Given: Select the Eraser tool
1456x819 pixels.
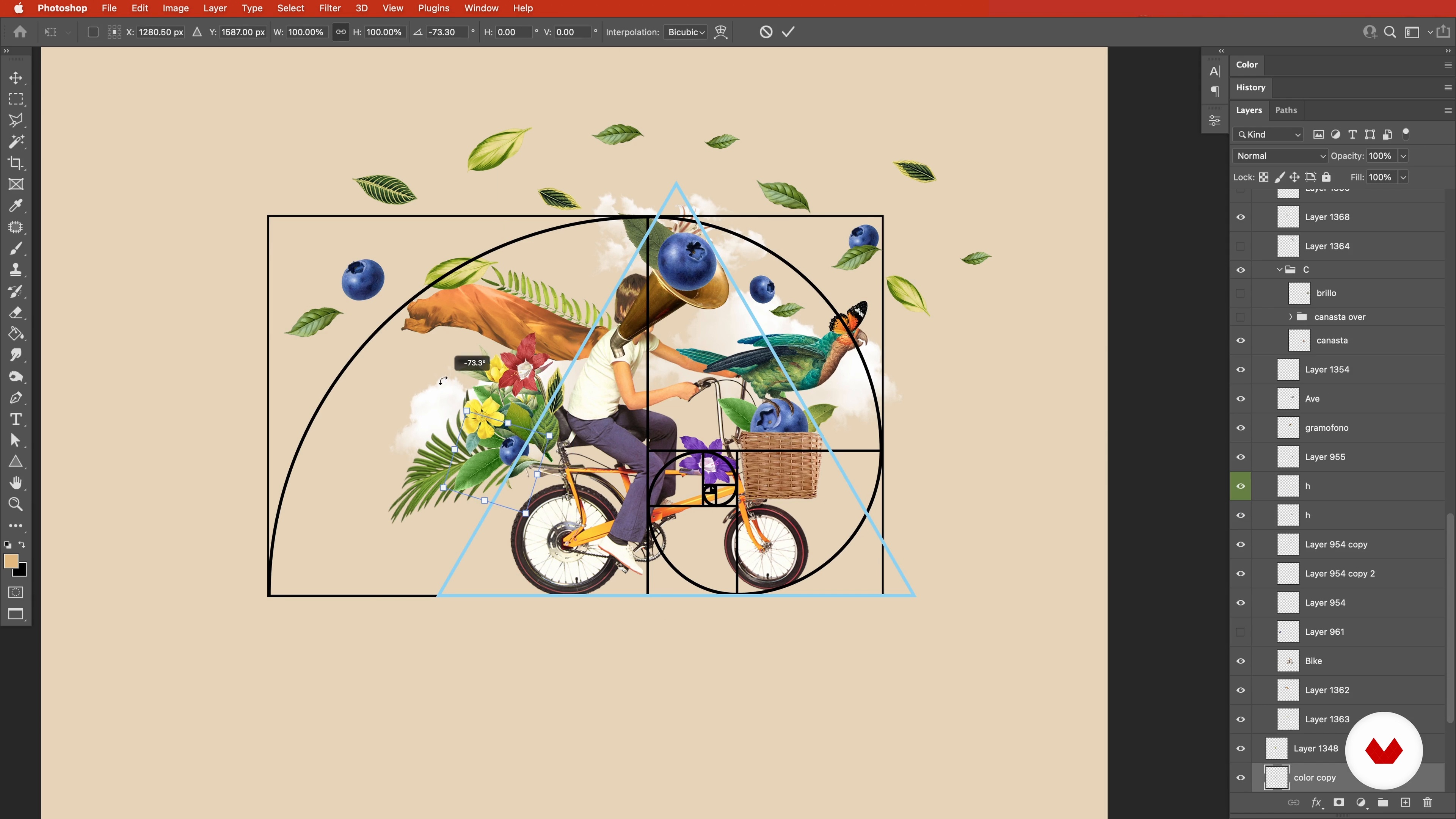Looking at the screenshot, I should (x=16, y=312).
